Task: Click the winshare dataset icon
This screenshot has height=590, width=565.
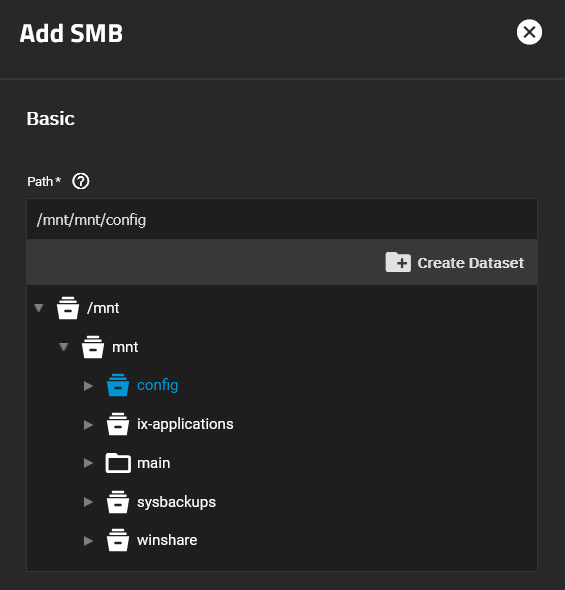Action: pos(118,540)
